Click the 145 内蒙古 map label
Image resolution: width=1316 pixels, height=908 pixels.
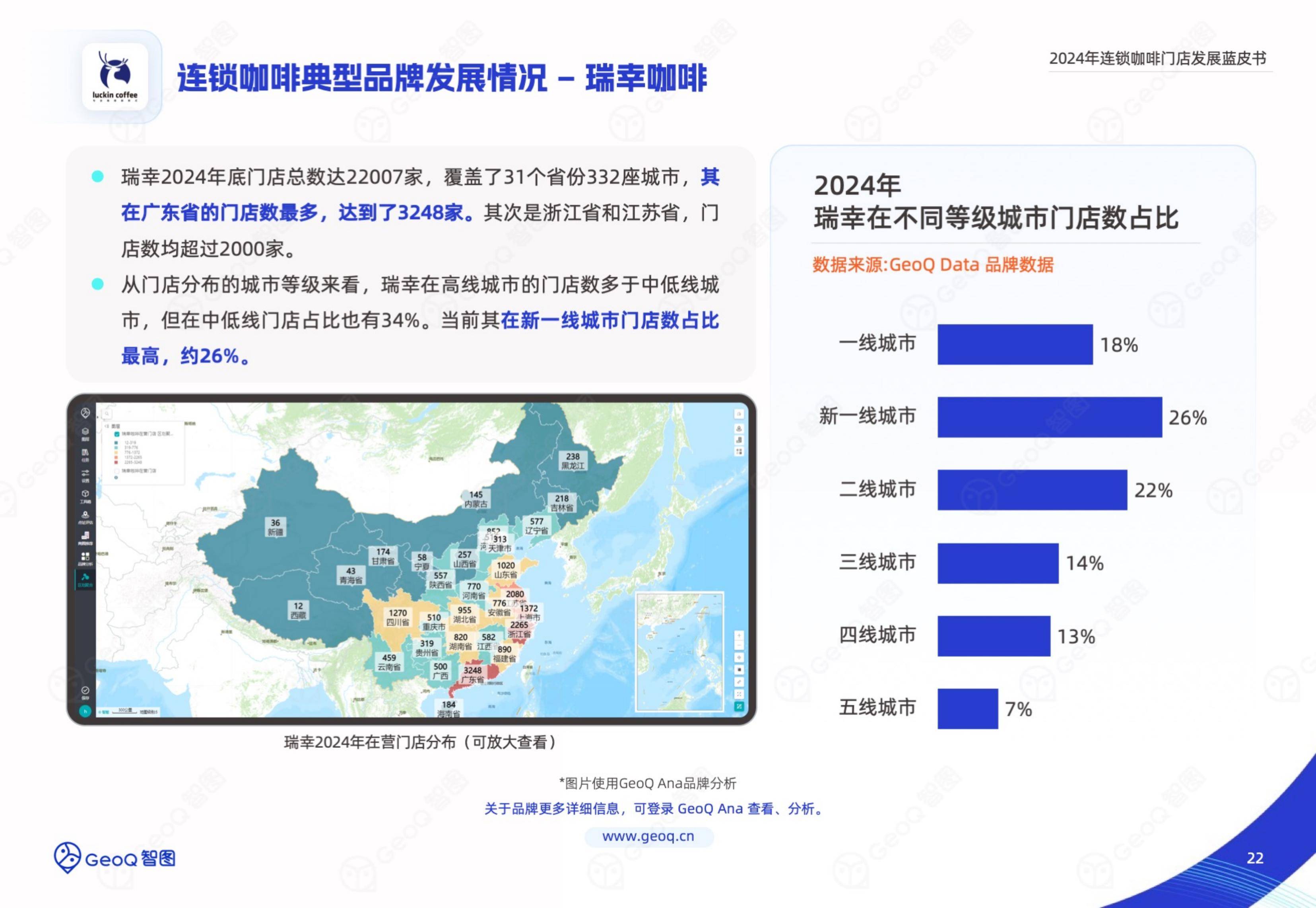[476, 499]
